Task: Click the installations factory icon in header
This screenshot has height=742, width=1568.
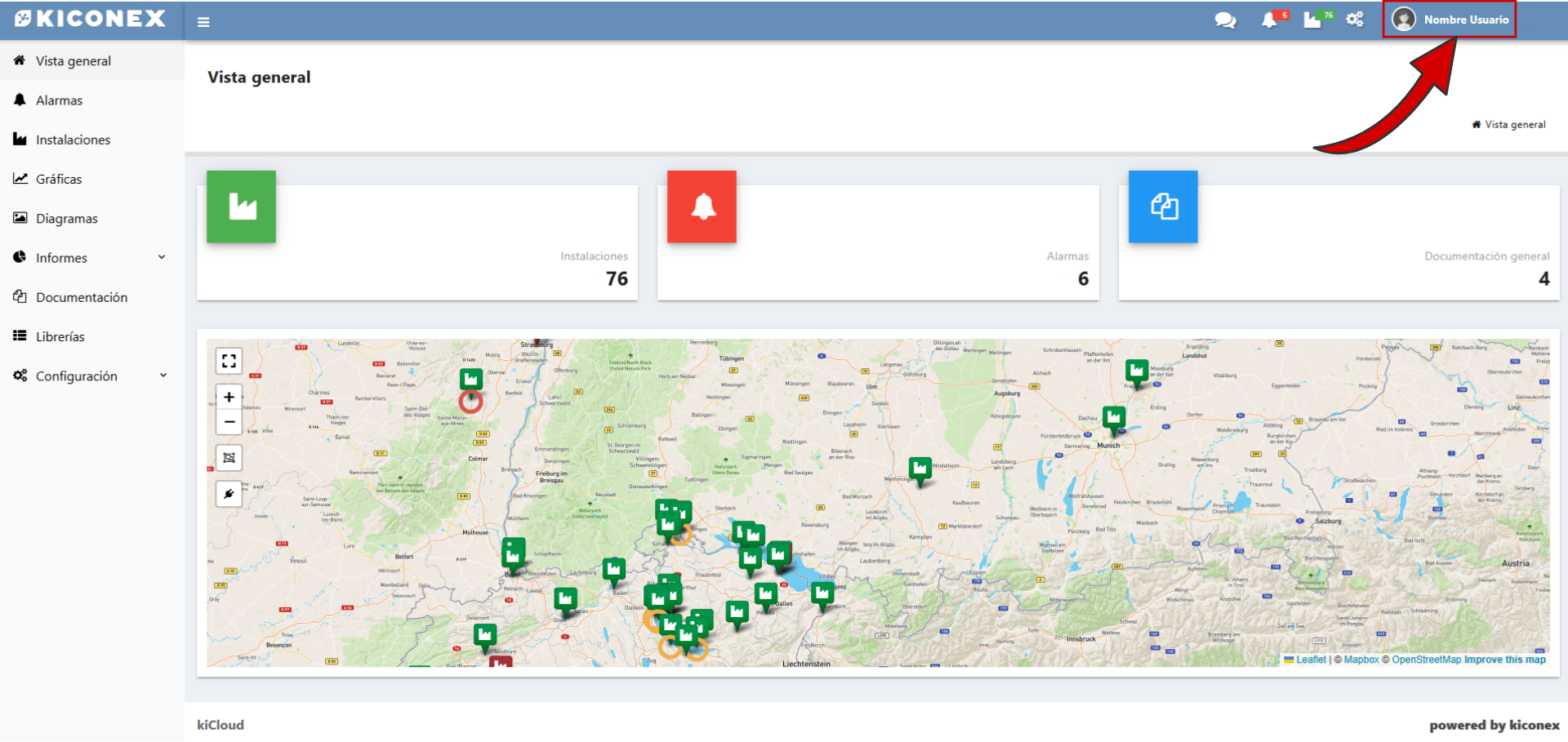Action: [1312, 20]
